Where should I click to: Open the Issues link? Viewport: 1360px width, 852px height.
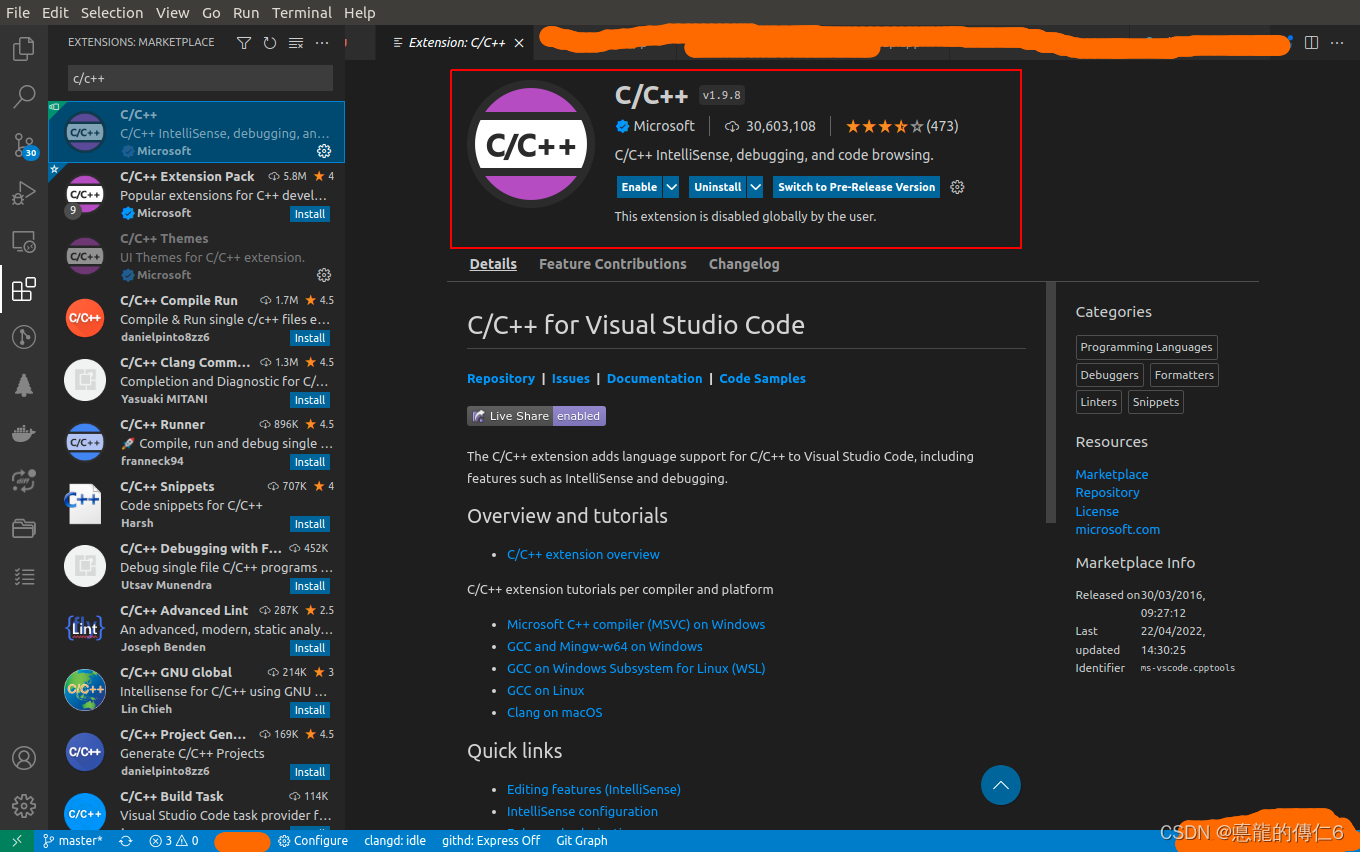[x=571, y=379]
